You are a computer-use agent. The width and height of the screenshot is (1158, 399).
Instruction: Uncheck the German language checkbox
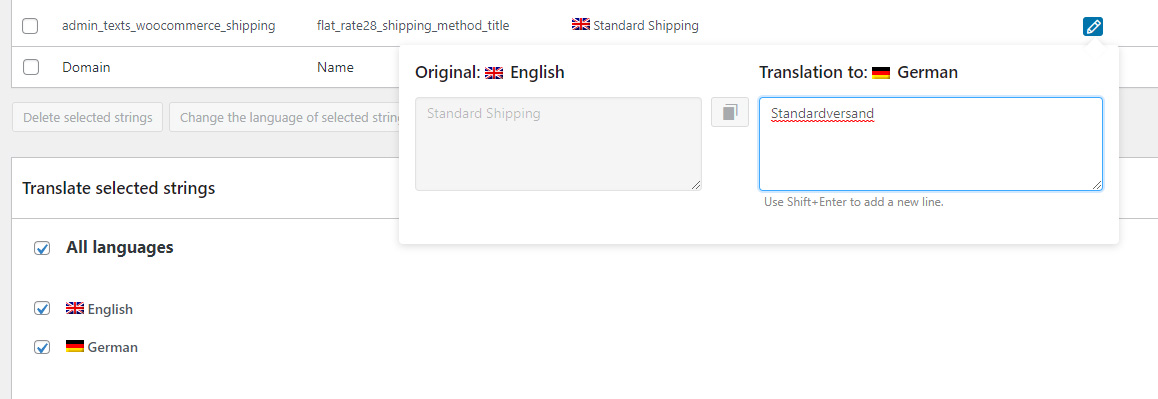coord(42,347)
